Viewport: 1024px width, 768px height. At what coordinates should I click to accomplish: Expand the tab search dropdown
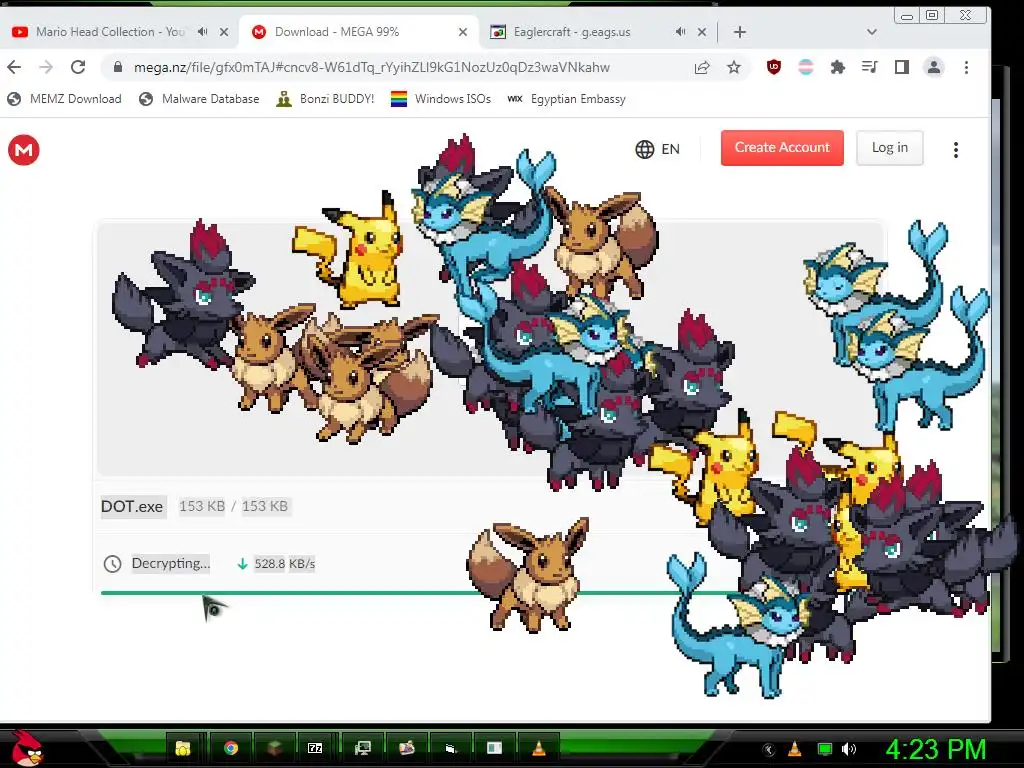coord(871,32)
